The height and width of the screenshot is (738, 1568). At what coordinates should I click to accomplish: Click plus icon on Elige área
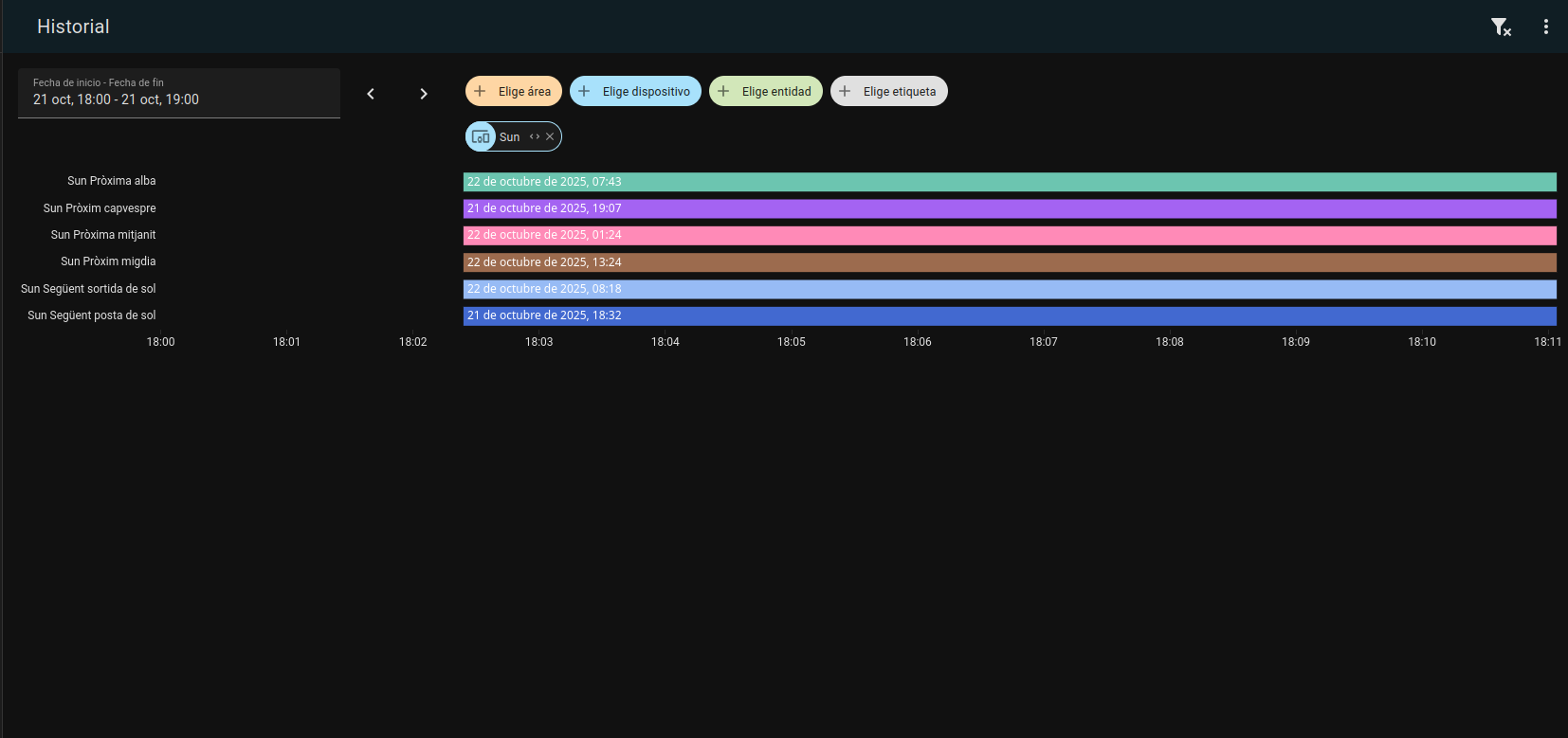point(481,91)
